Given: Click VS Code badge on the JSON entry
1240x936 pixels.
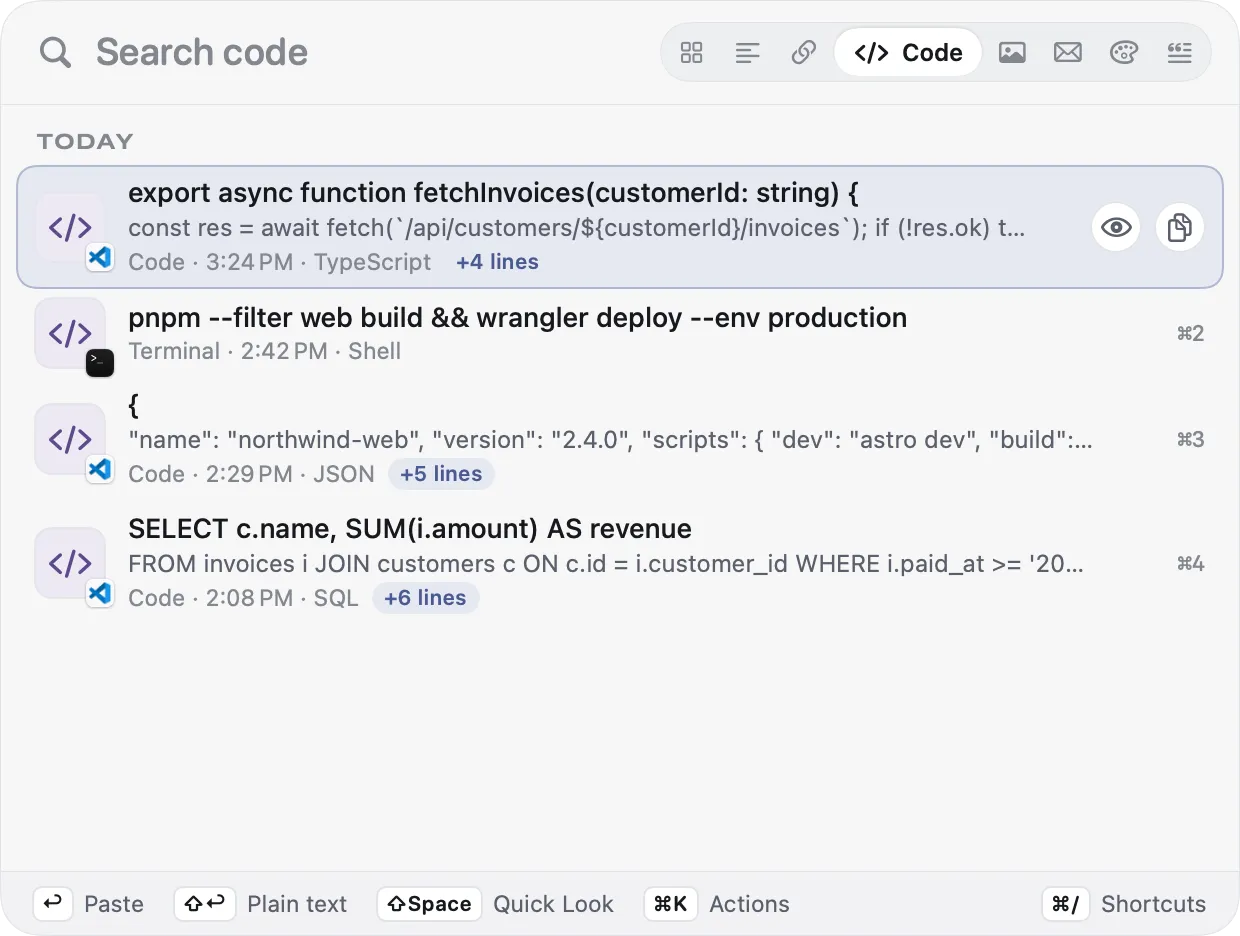Looking at the screenshot, I should pos(100,468).
